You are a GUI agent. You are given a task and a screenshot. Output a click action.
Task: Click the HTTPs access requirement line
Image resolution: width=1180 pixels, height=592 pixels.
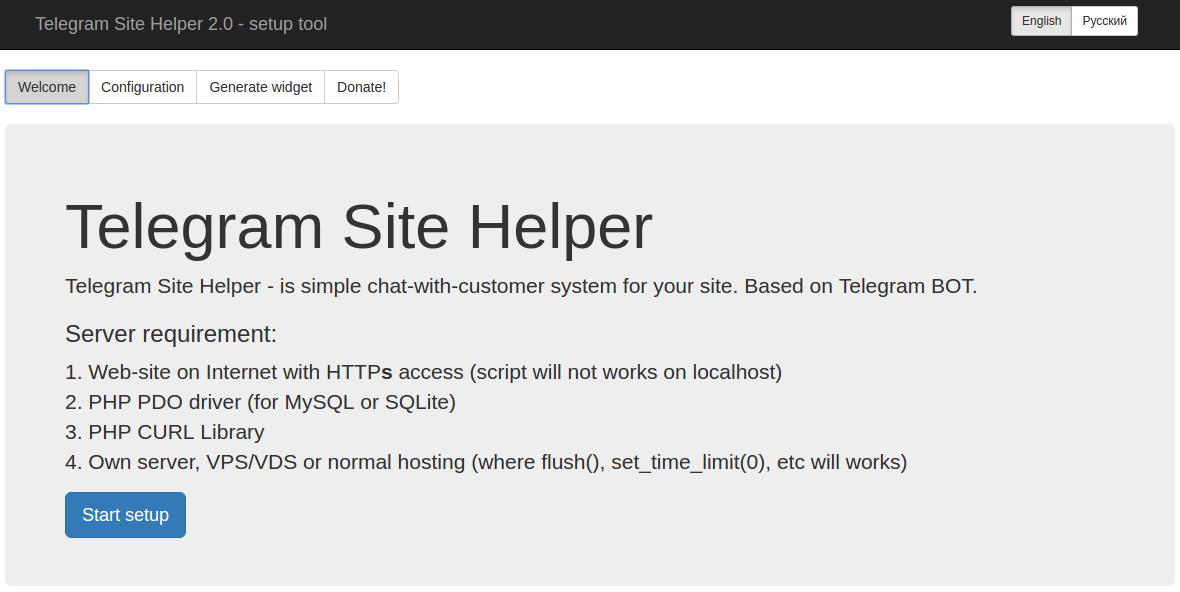424,372
